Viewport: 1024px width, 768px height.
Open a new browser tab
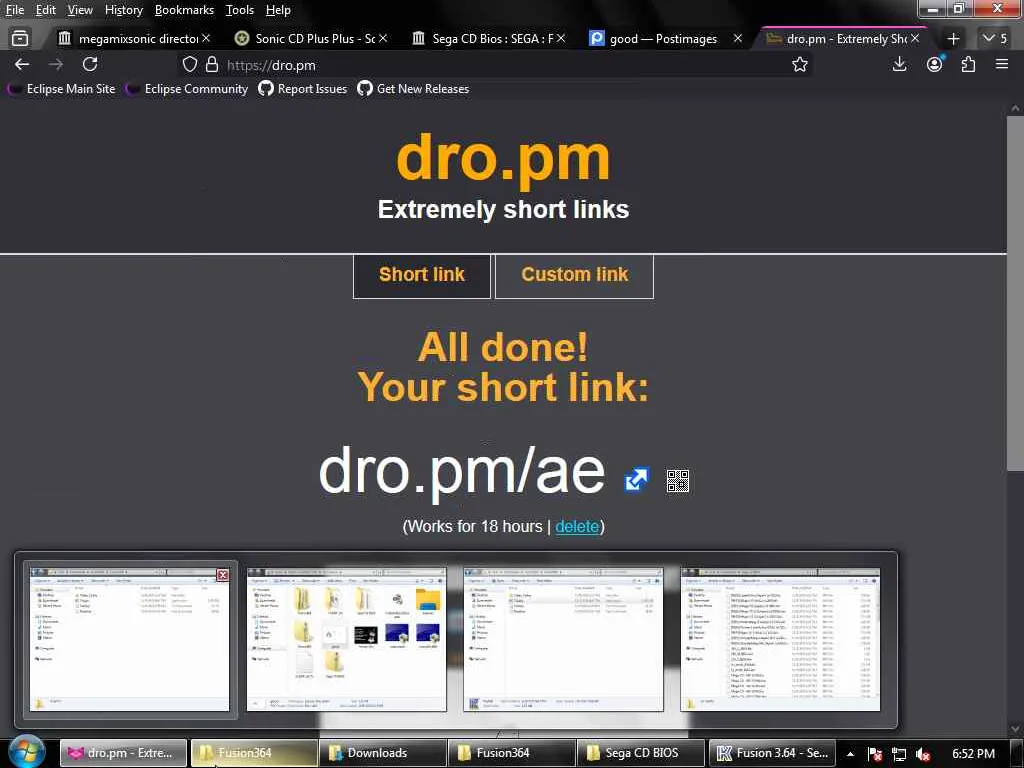point(953,39)
